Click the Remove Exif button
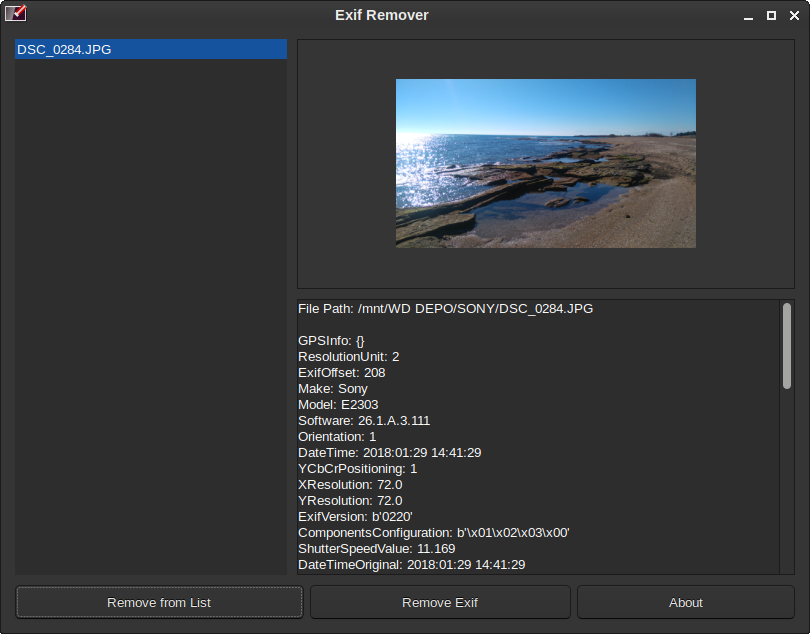 [440, 602]
